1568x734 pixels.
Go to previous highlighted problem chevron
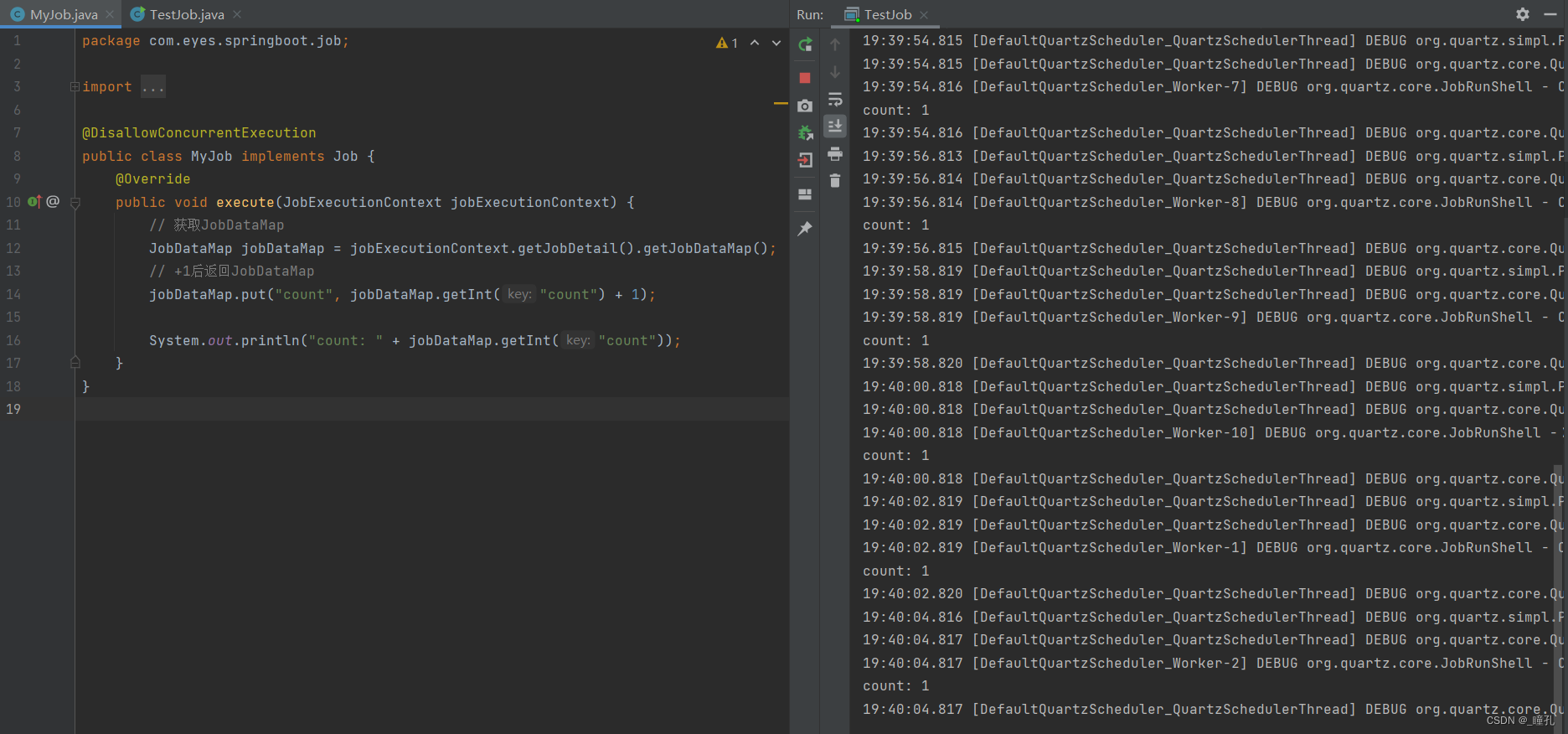click(755, 43)
